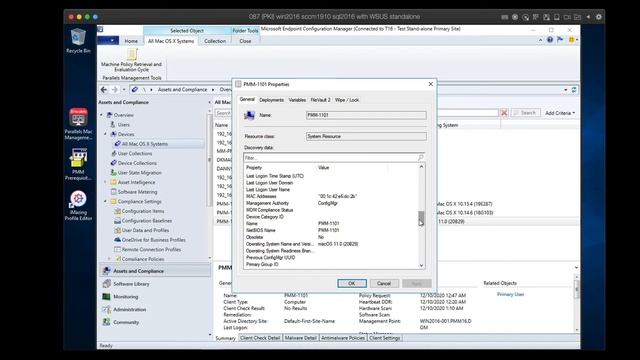The image size is (640, 360).
Task: Collapse the Overview tree node
Action: [x=102, y=115]
